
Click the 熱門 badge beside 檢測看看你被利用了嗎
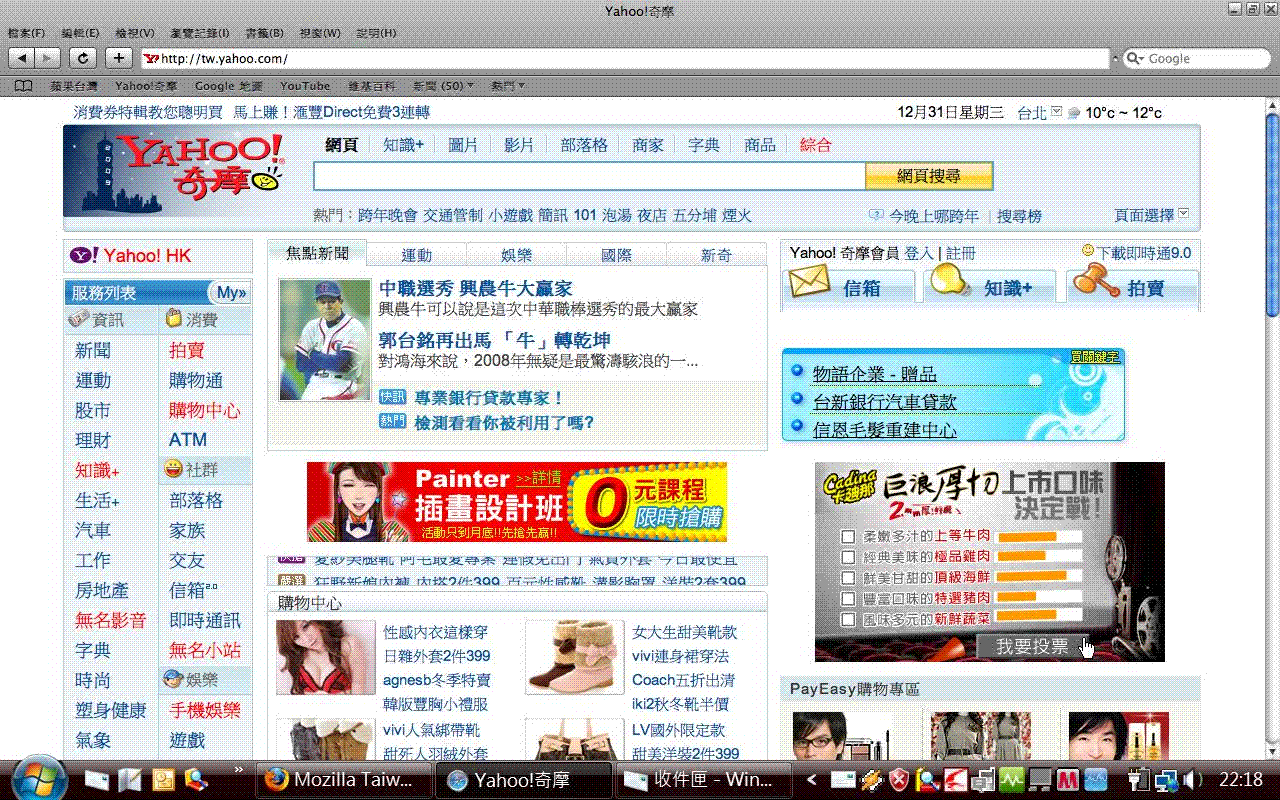(x=393, y=422)
